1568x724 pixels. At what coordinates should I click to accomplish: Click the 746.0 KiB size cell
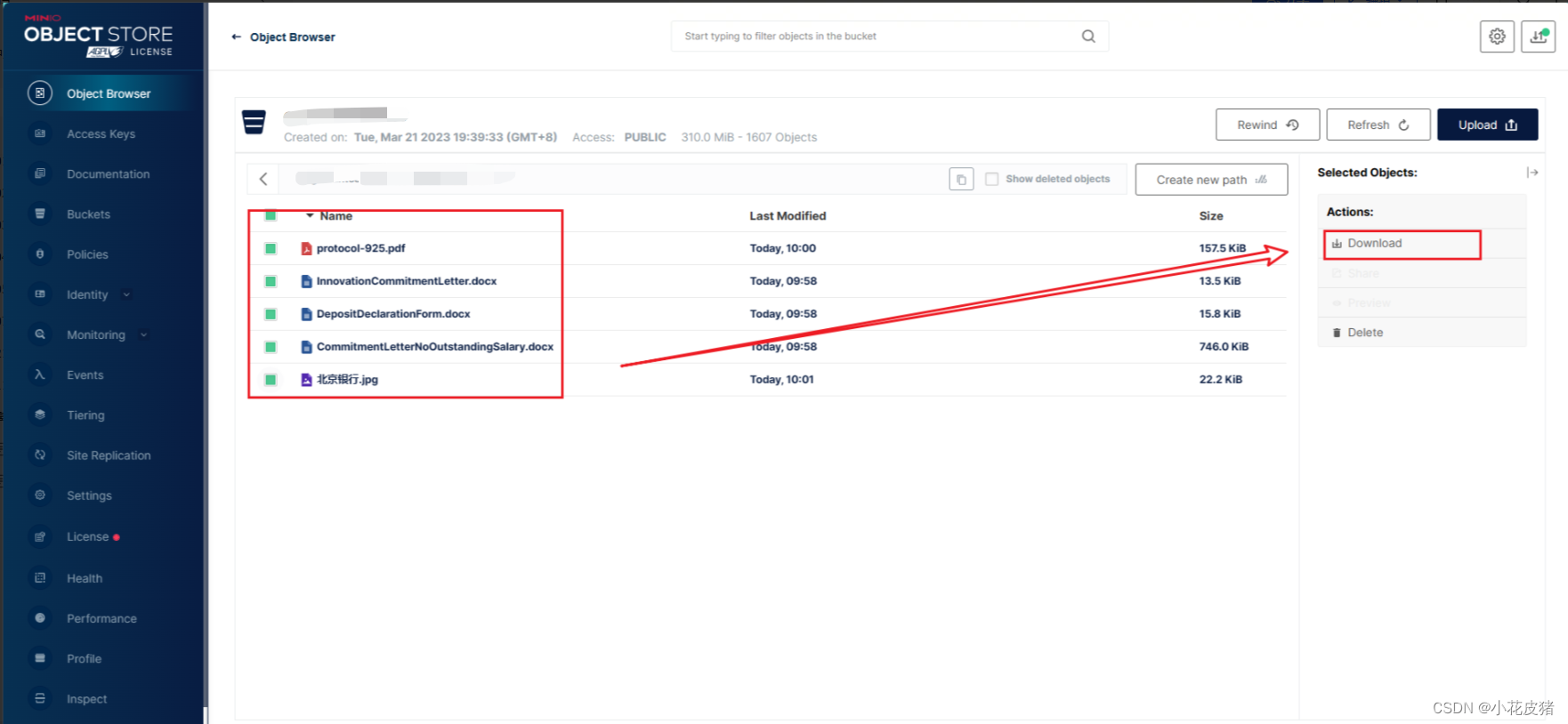coord(1224,347)
